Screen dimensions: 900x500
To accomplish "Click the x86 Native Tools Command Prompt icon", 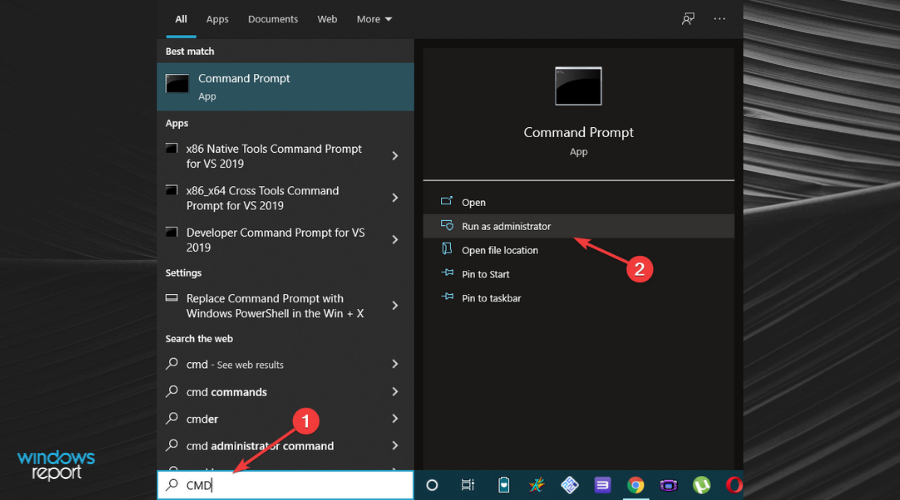I will [172, 148].
